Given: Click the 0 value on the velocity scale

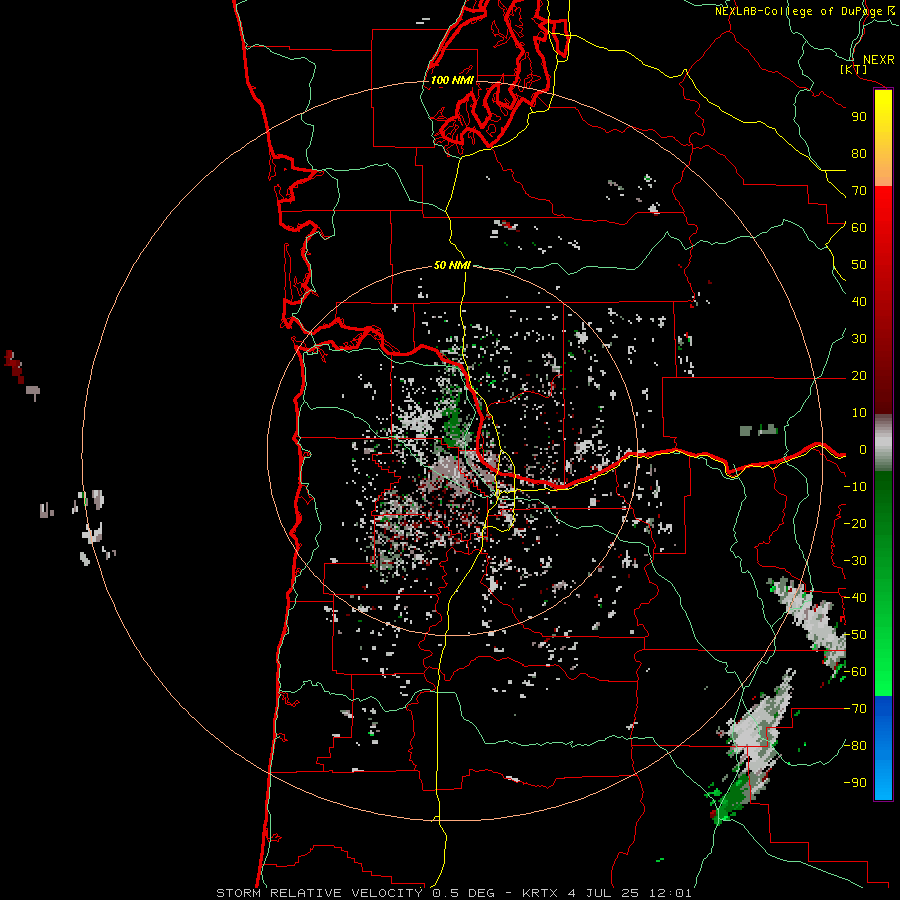Looking at the screenshot, I should coord(863,449).
